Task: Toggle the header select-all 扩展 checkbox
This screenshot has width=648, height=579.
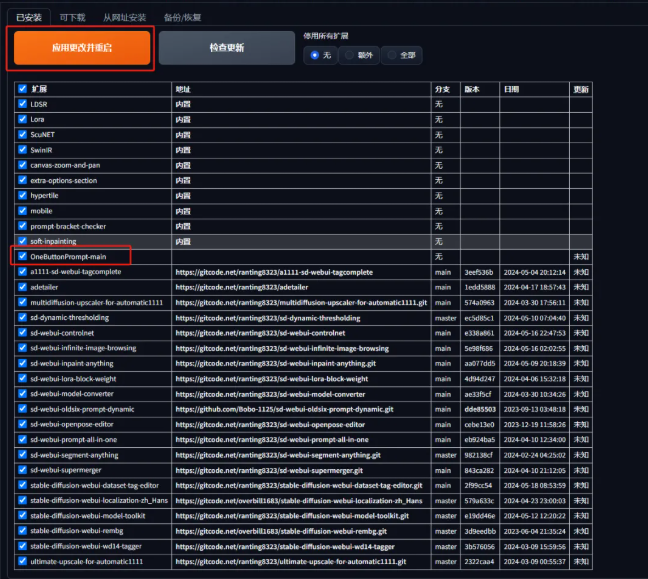Action: tap(22, 89)
